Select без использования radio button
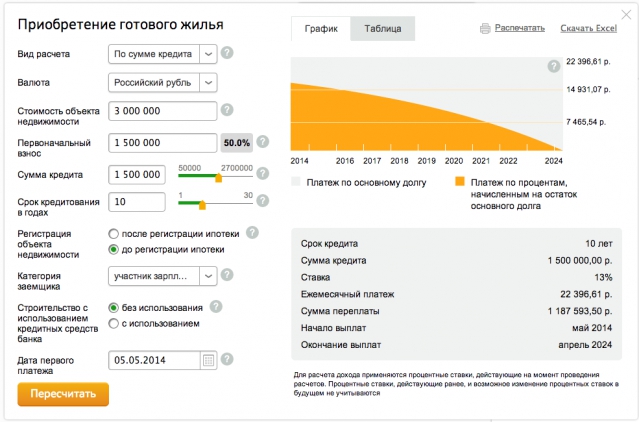This screenshot has height=422, width=639. point(113,308)
